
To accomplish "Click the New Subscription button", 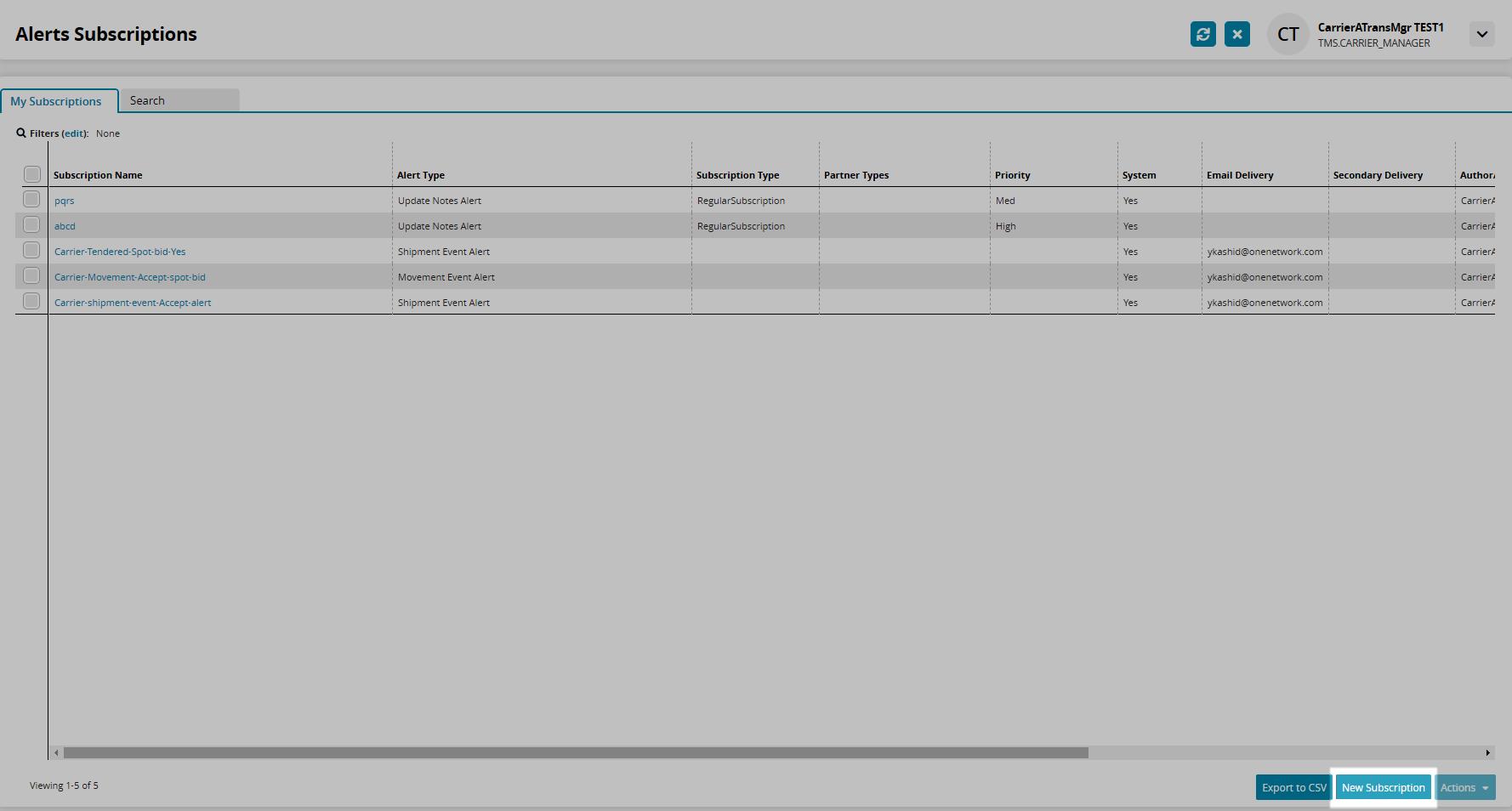I will pyautogui.click(x=1384, y=787).
